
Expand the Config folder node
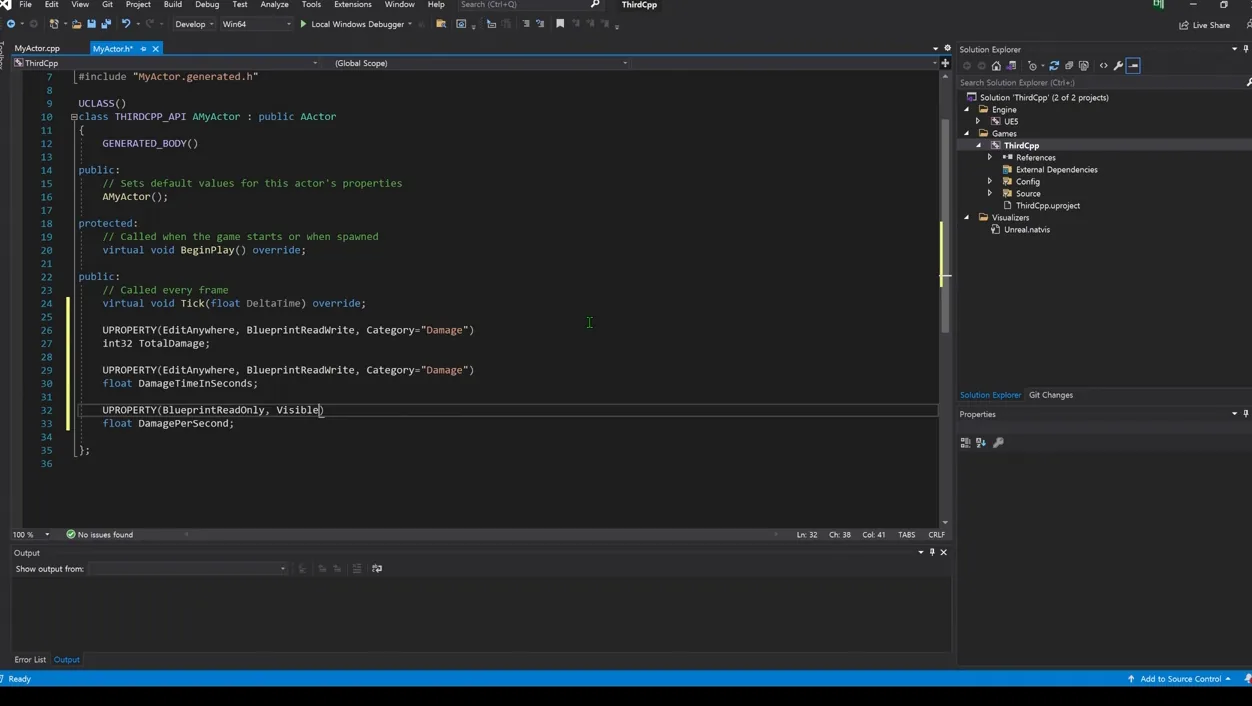[x=991, y=182]
